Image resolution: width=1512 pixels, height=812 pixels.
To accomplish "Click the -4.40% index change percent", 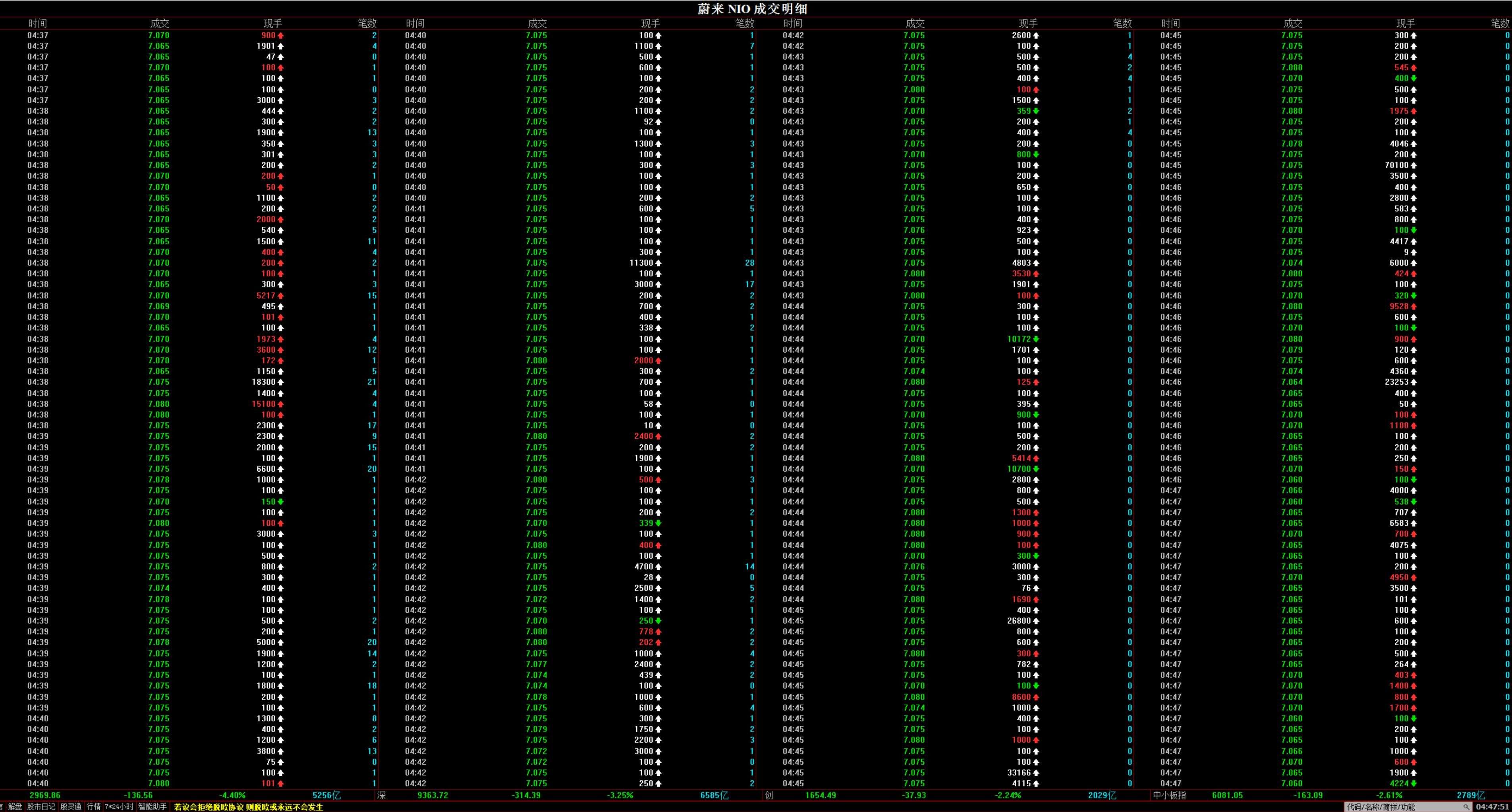I will tap(232, 796).
